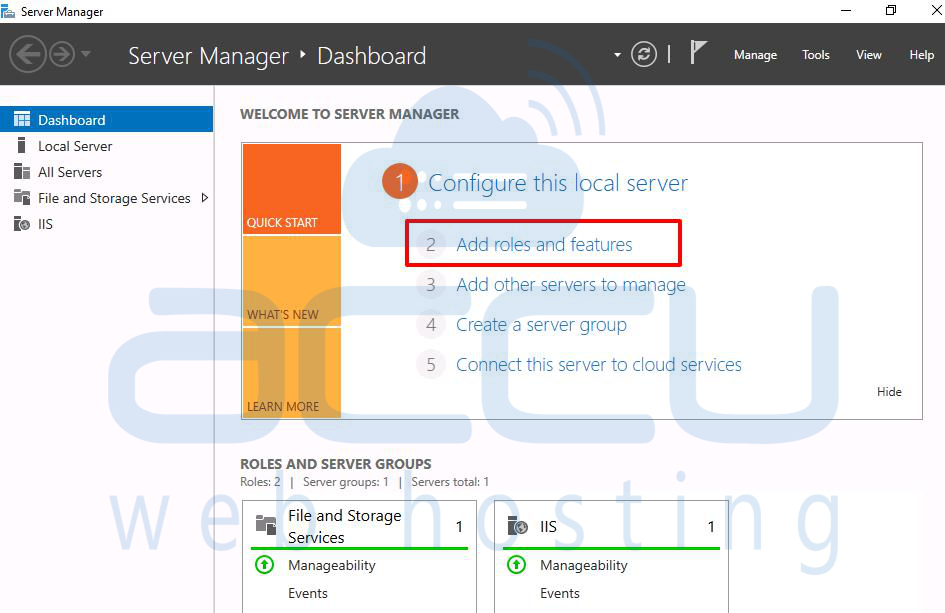Click the File and Storage Services tile icon
The height and width of the screenshot is (613, 945).
pos(266,525)
